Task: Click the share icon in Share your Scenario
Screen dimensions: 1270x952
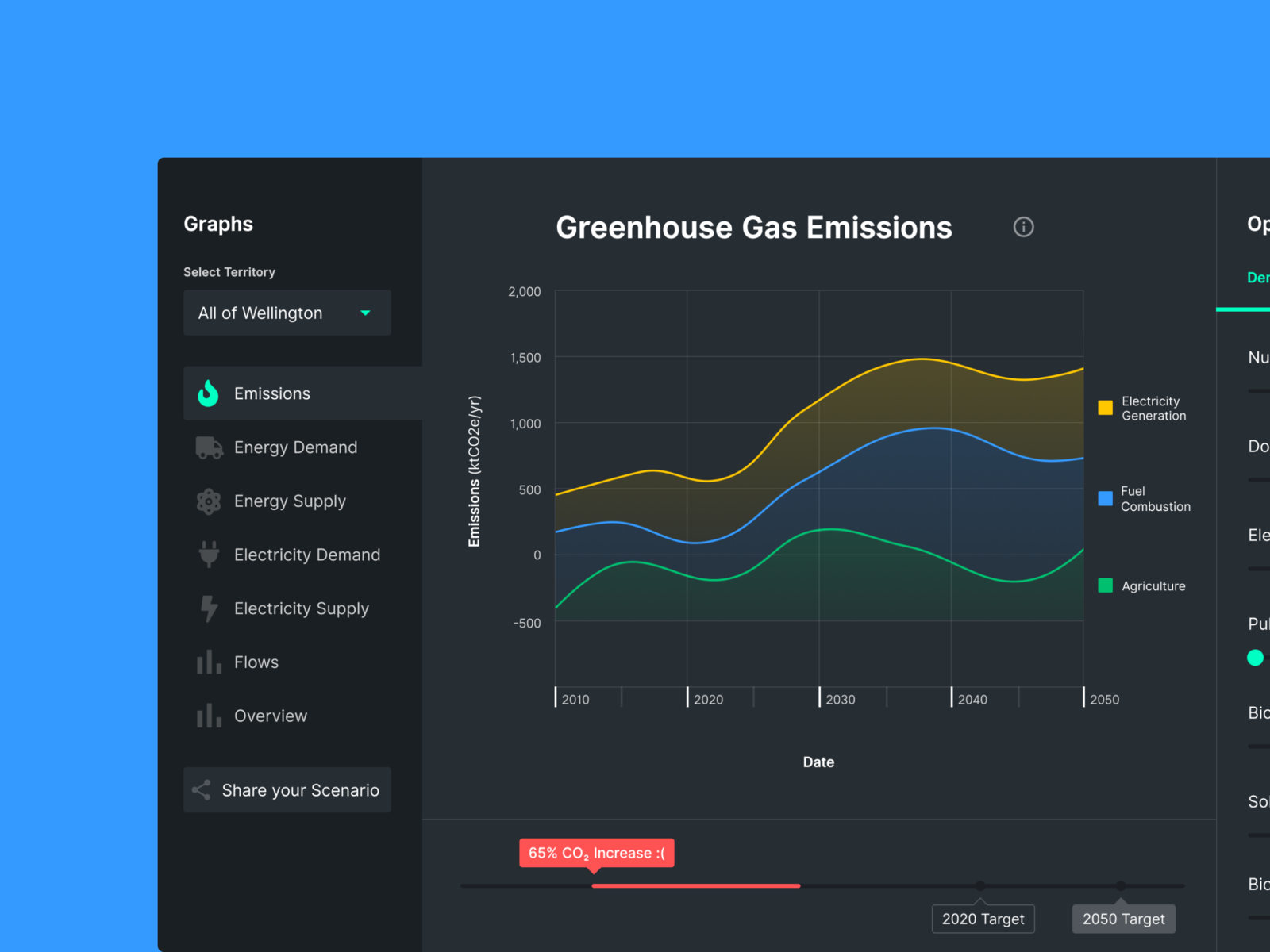Action: tap(202, 790)
